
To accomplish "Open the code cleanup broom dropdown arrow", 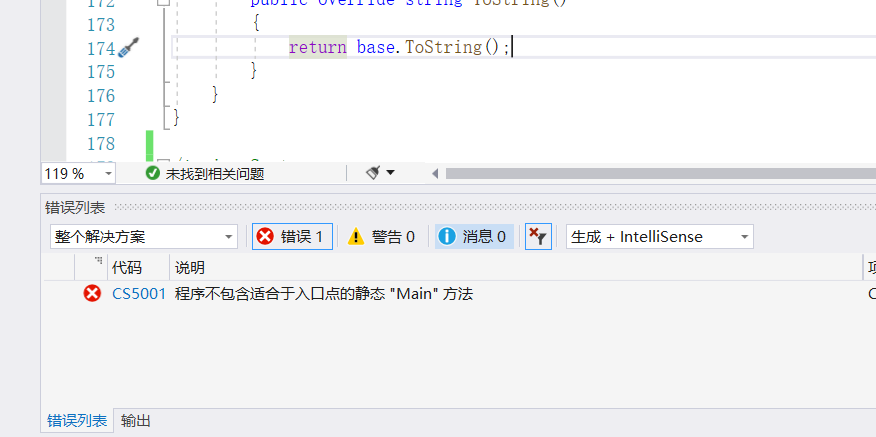I will click(391, 173).
